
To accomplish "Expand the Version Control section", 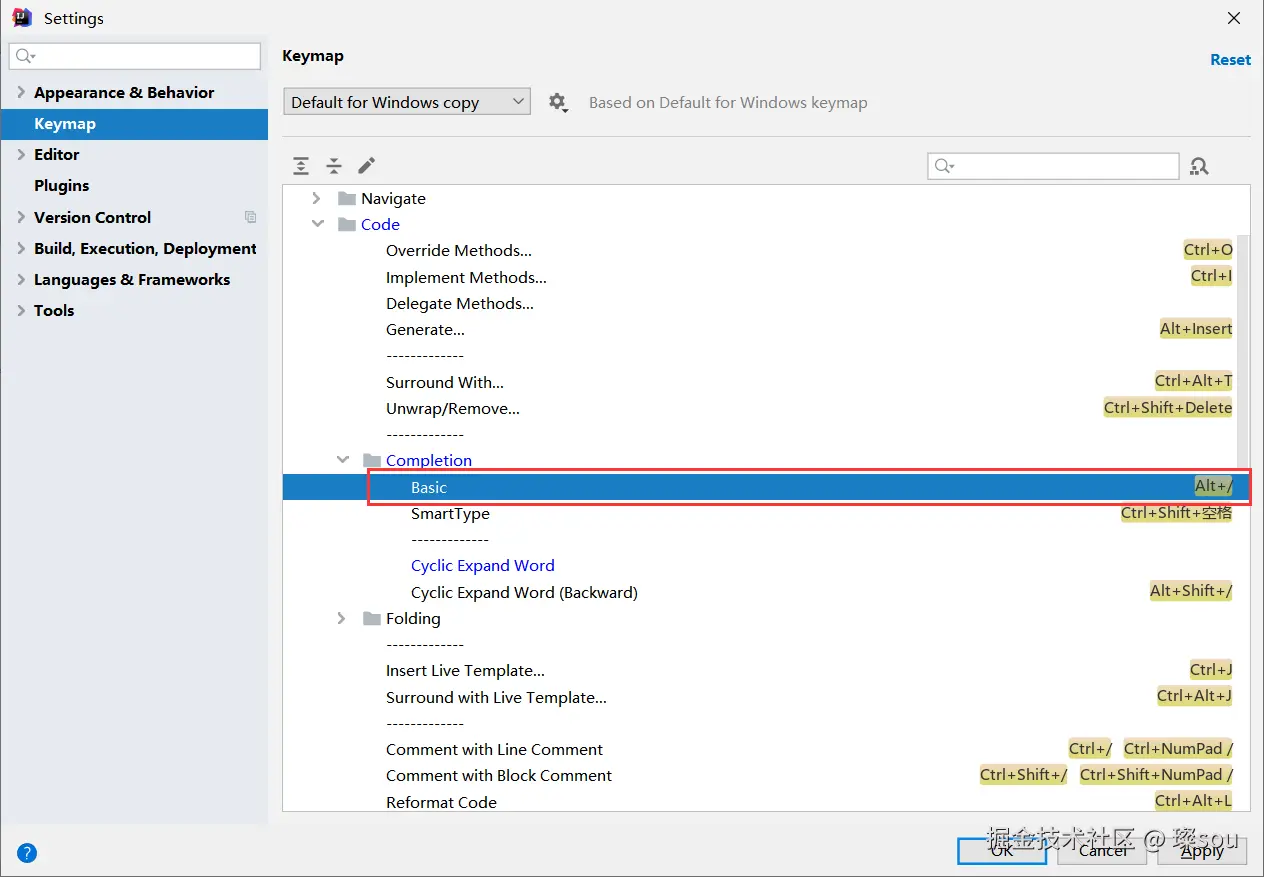I will click(21, 217).
